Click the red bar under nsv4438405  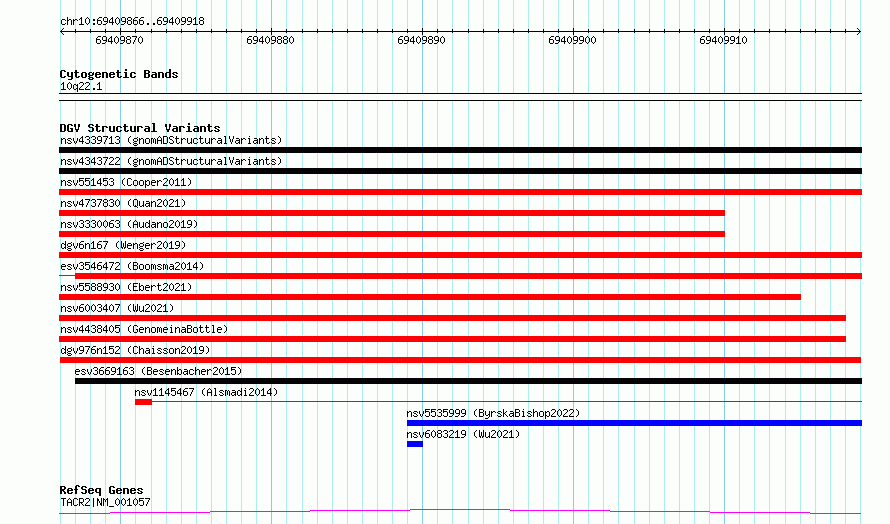[x=452, y=339]
